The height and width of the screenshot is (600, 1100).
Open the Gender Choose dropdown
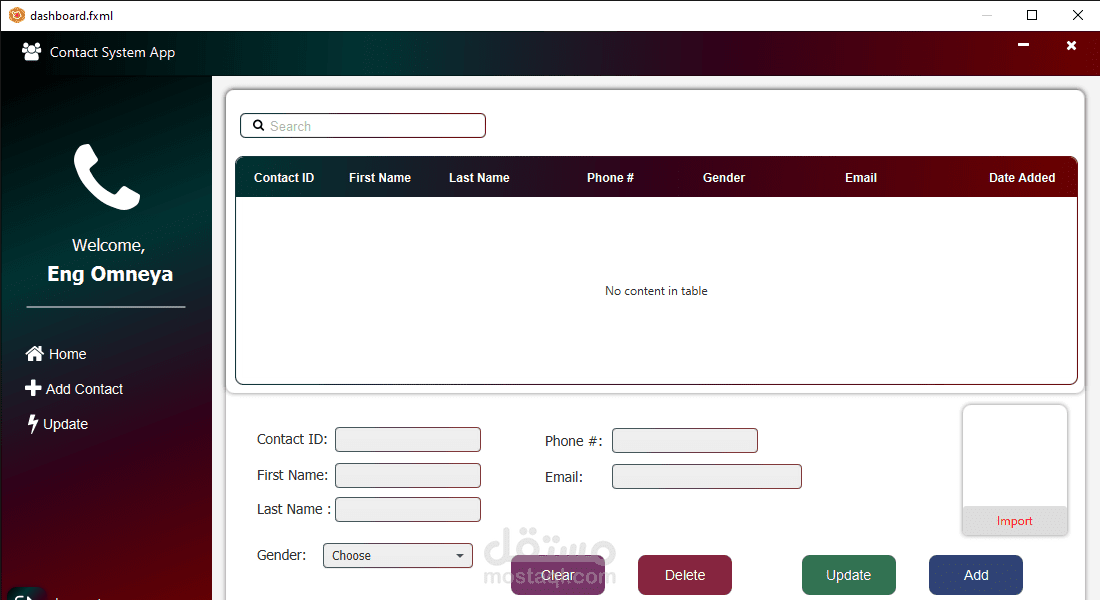click(x=398, y=555)
